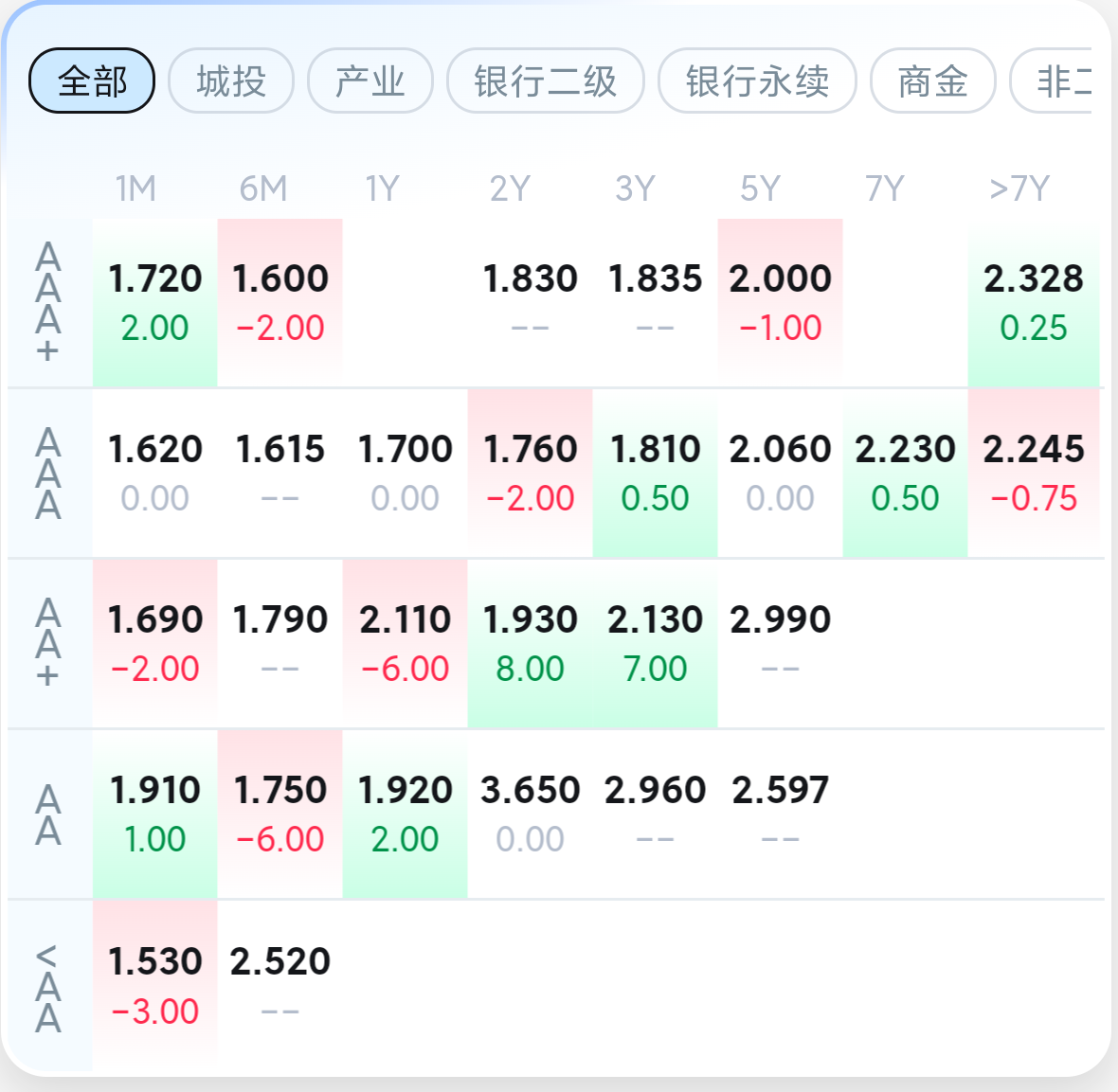The height and width of the screenshot is (1092, 1118).
Task: Click the 5Y column header
Action: pos(760,188)
